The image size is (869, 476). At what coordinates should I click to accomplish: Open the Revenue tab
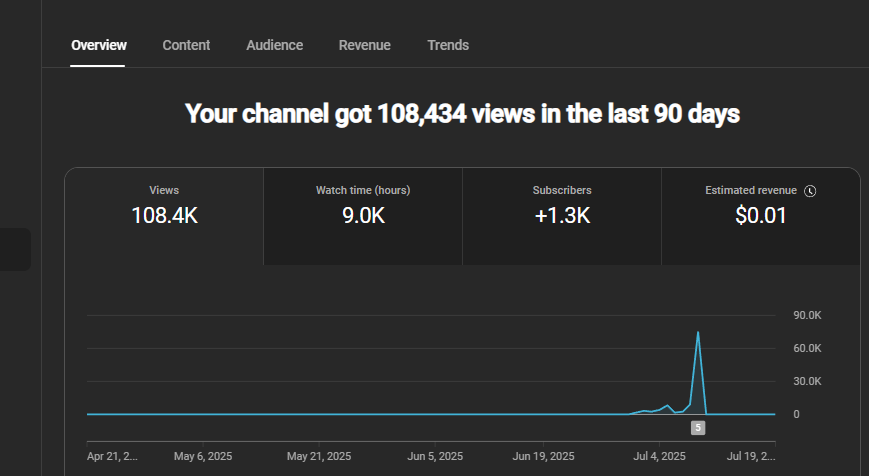point(364,45)
